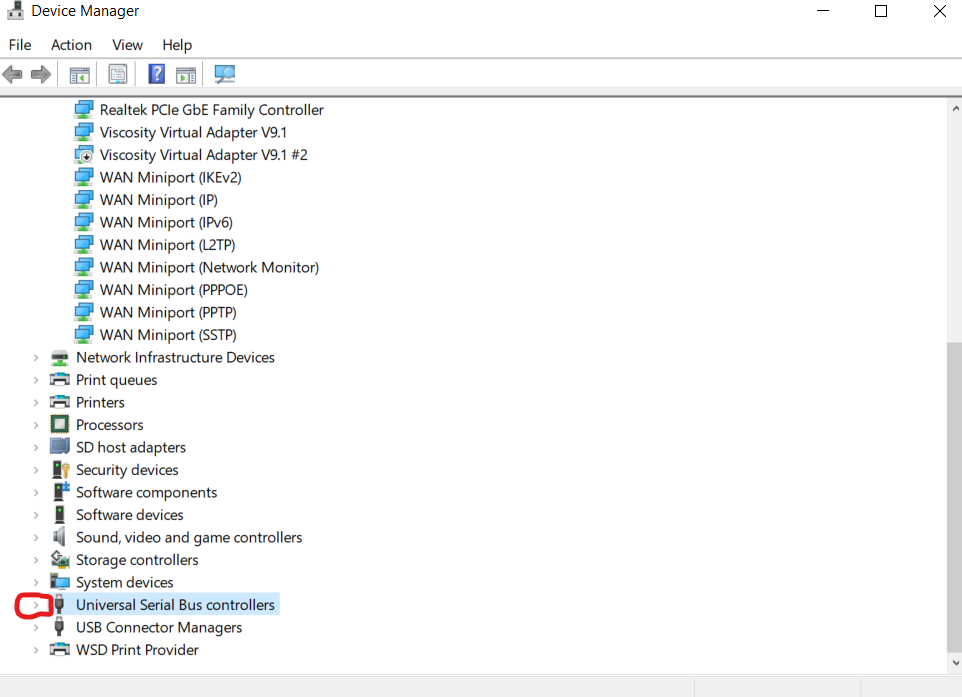Viewport: 962px width, 697px height.
Task: Click the Printers category icon
Action: click(x=60, y=402)
